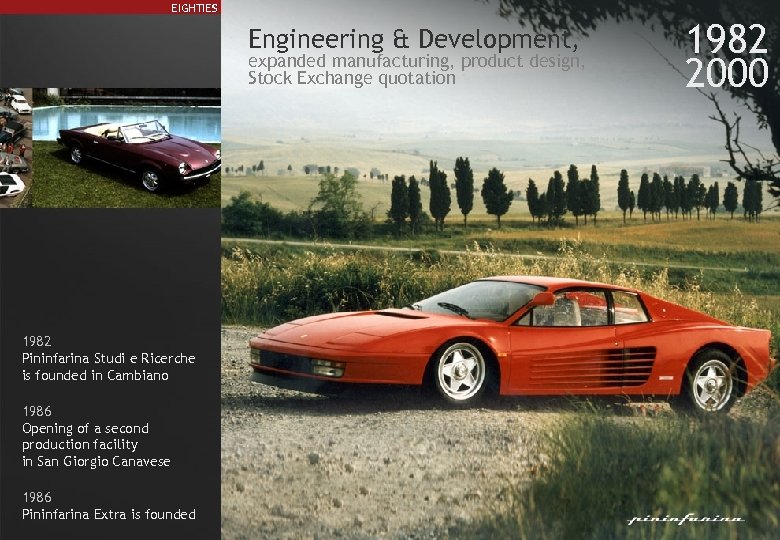Viewport: 780px width, 540px height.
Task: Click 'is founded in Cambiano' line
Action: [95, 375]
